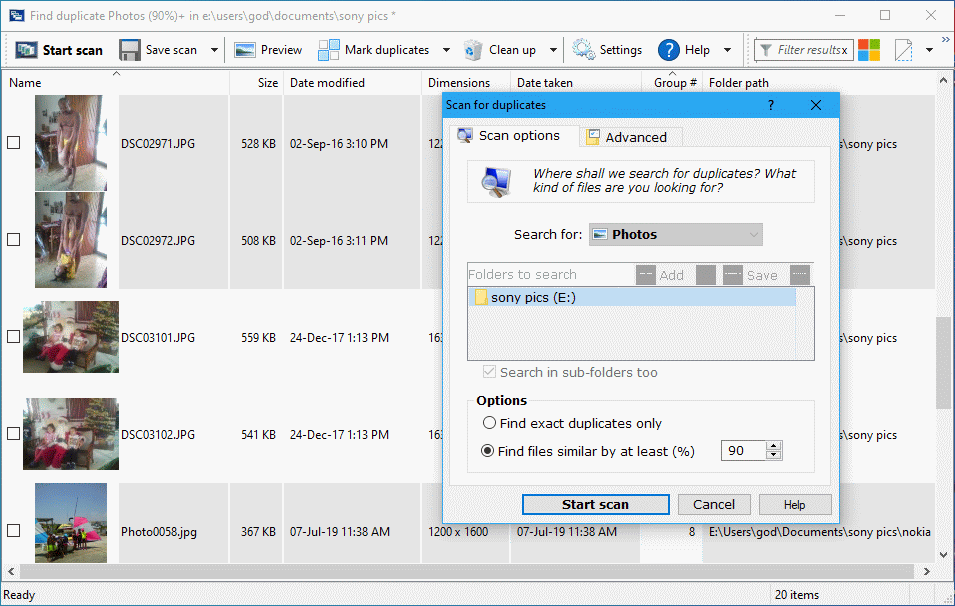955x606 pixels.
Task: Check the box beside Photo0058.jpg
Action: tap(14, 531)
